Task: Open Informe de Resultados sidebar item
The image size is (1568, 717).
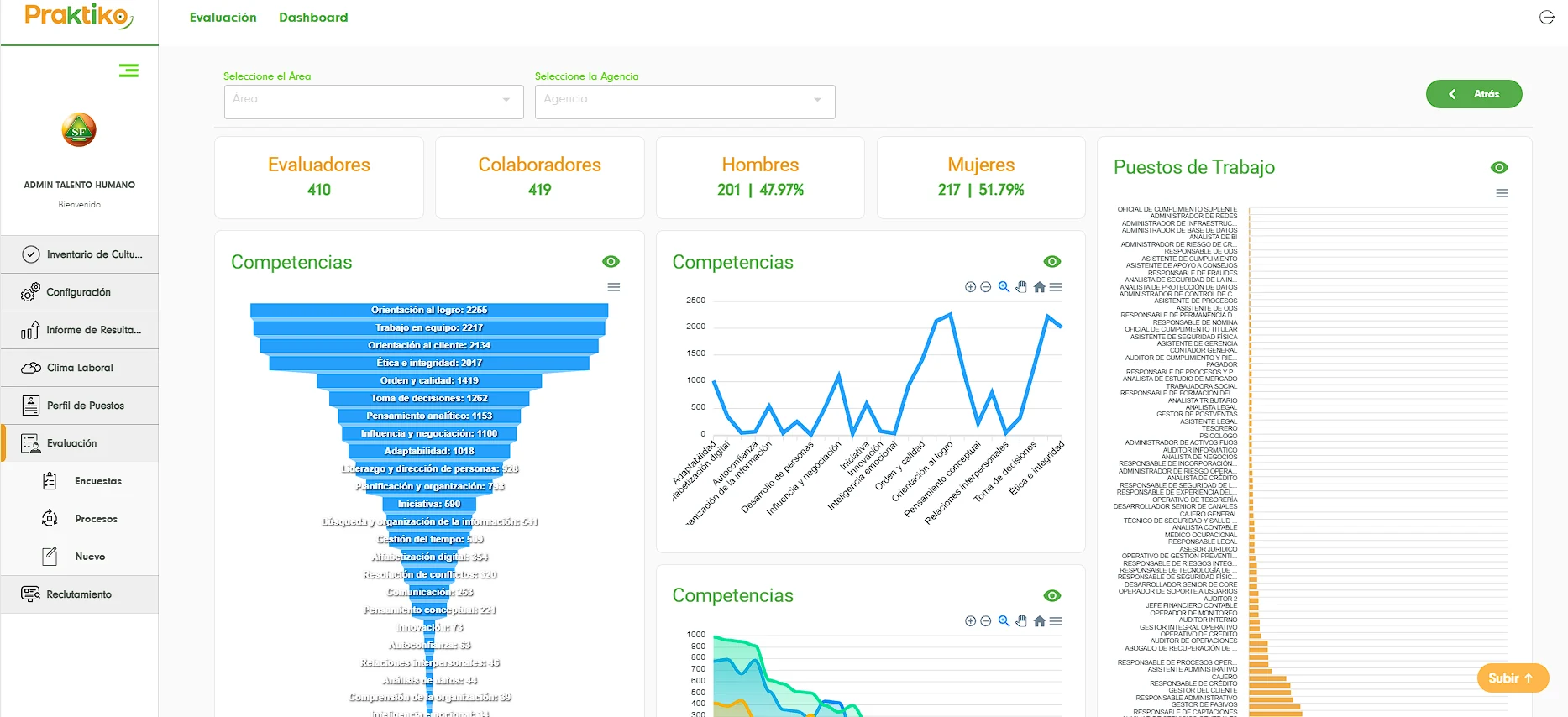Action: tap(80, 330)
